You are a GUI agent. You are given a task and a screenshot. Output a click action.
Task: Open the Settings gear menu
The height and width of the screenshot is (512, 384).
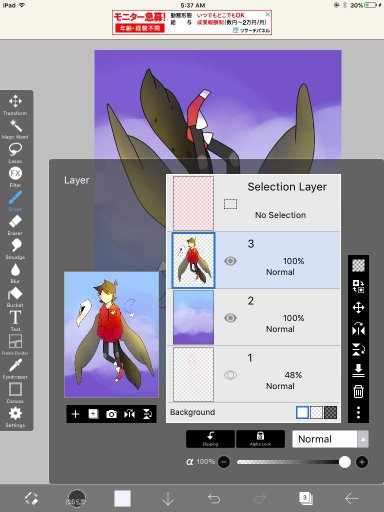(15, 417)
